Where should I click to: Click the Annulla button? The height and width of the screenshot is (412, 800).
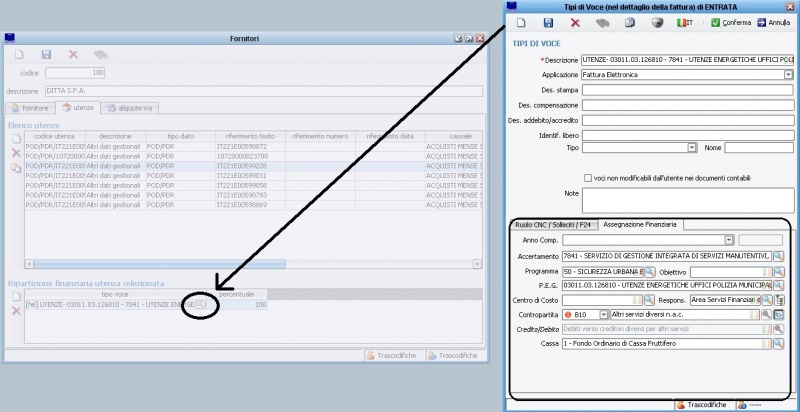[774, 23]
